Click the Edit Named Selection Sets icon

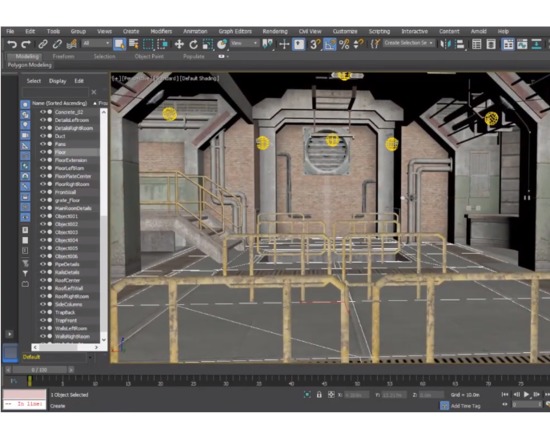tap(375, 44)
